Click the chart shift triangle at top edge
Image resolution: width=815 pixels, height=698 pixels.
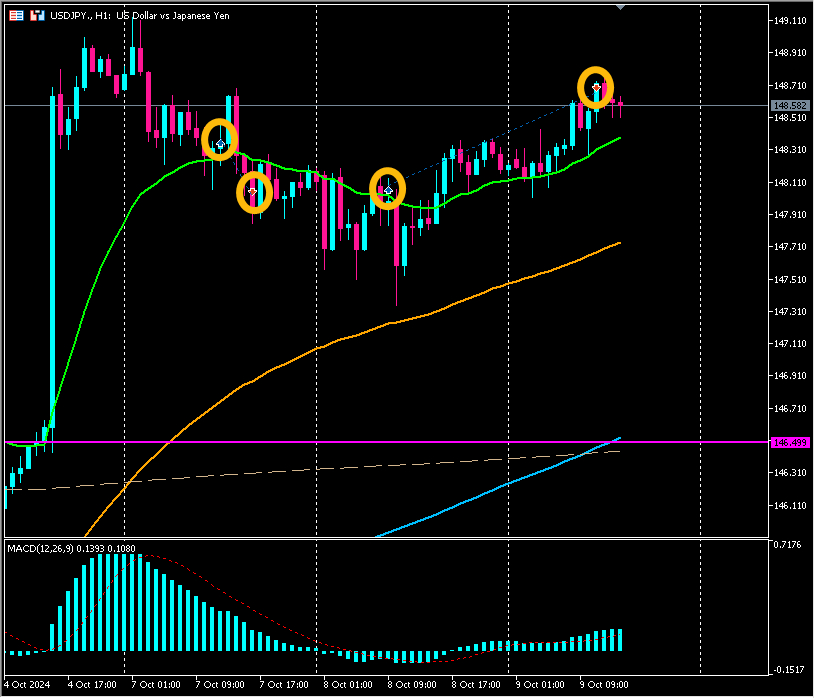pyautogui.click(x=620, y=6)
